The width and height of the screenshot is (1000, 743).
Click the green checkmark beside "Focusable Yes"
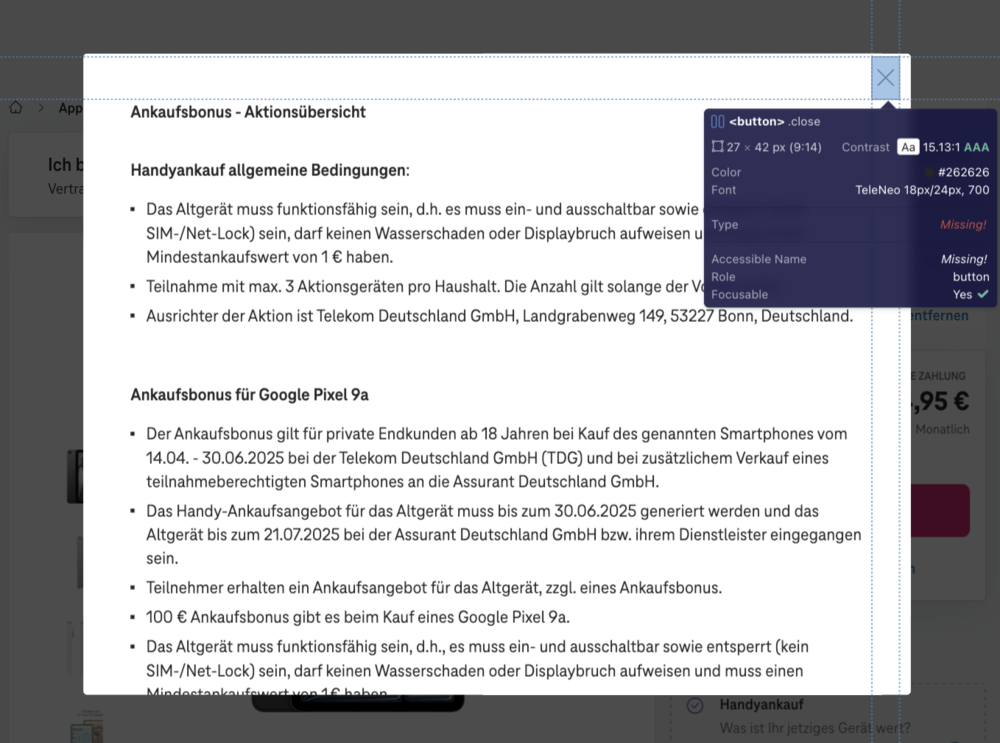click(983, 294)
